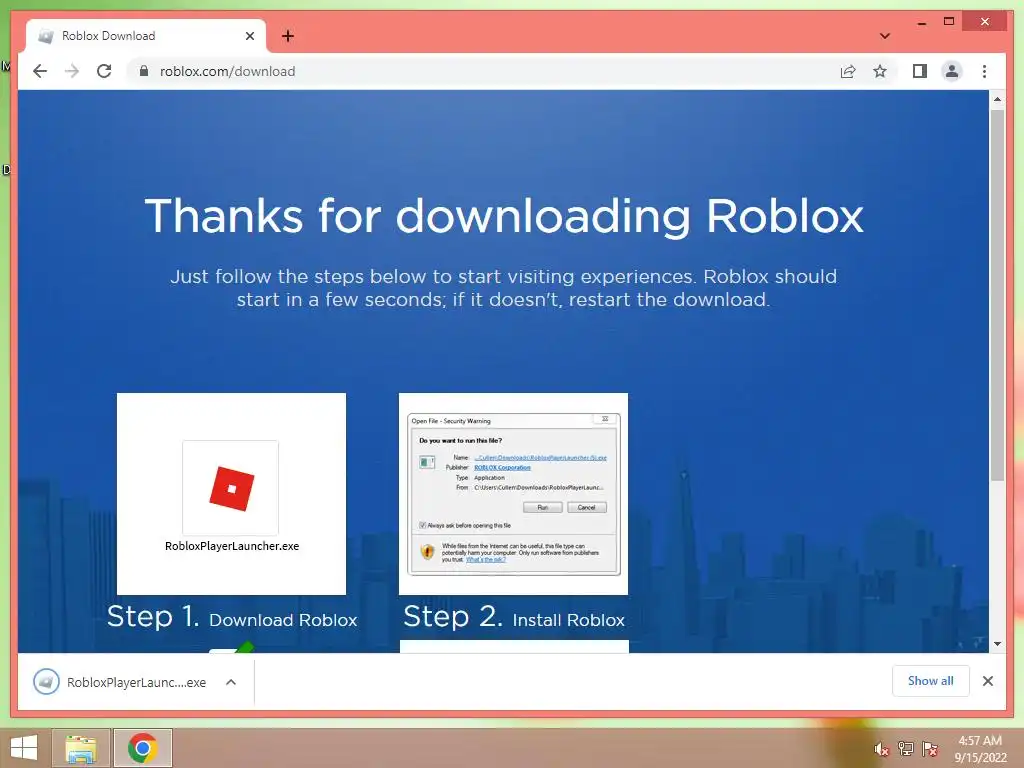Click Chrome icon in the taskbar

pyautogui.click(x=142, y=748)
